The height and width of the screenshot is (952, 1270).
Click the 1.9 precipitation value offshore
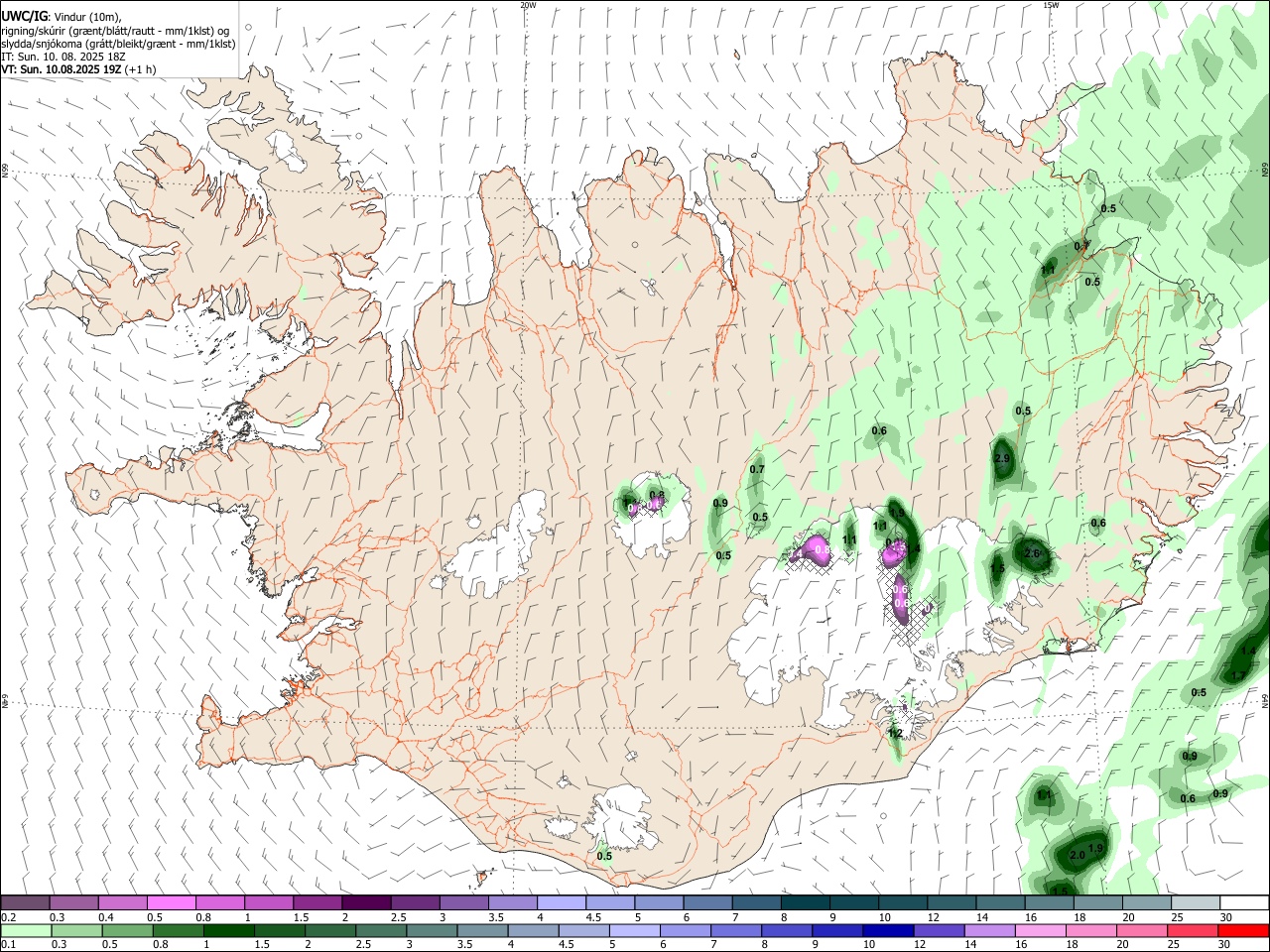point(1096,848)
